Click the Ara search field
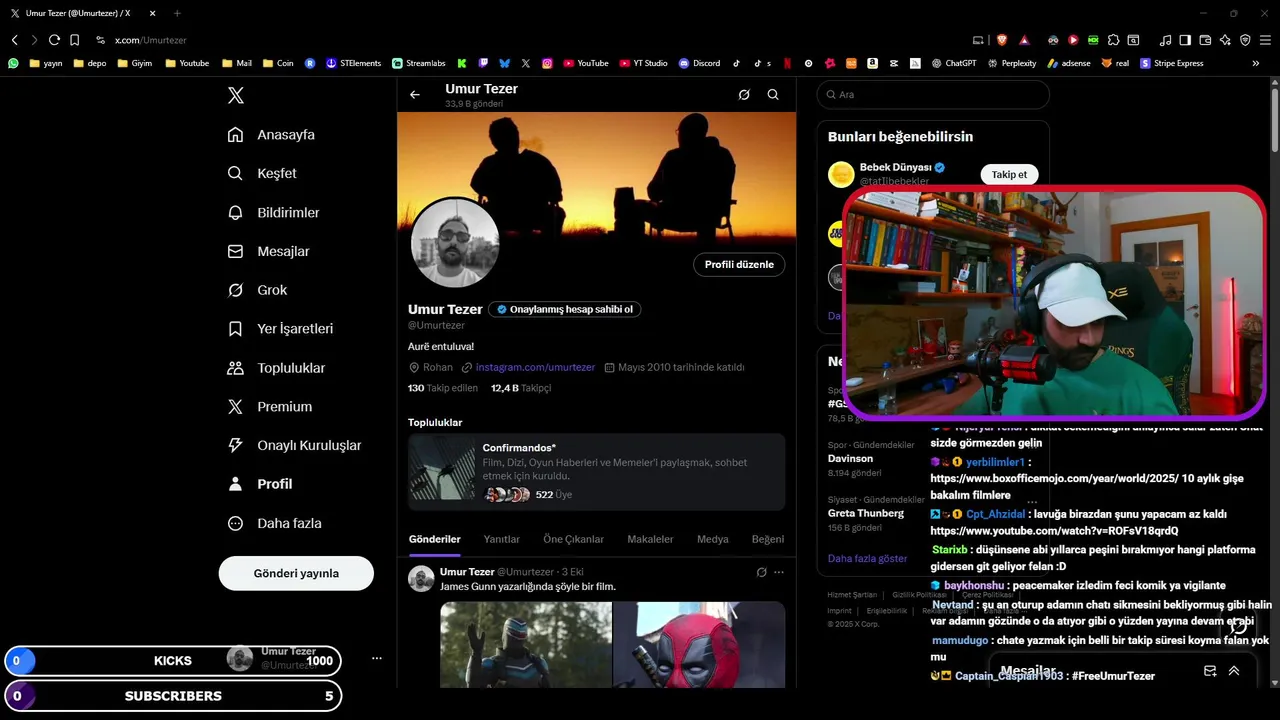The image size is (1280, 720). click(x=933, y=94)
